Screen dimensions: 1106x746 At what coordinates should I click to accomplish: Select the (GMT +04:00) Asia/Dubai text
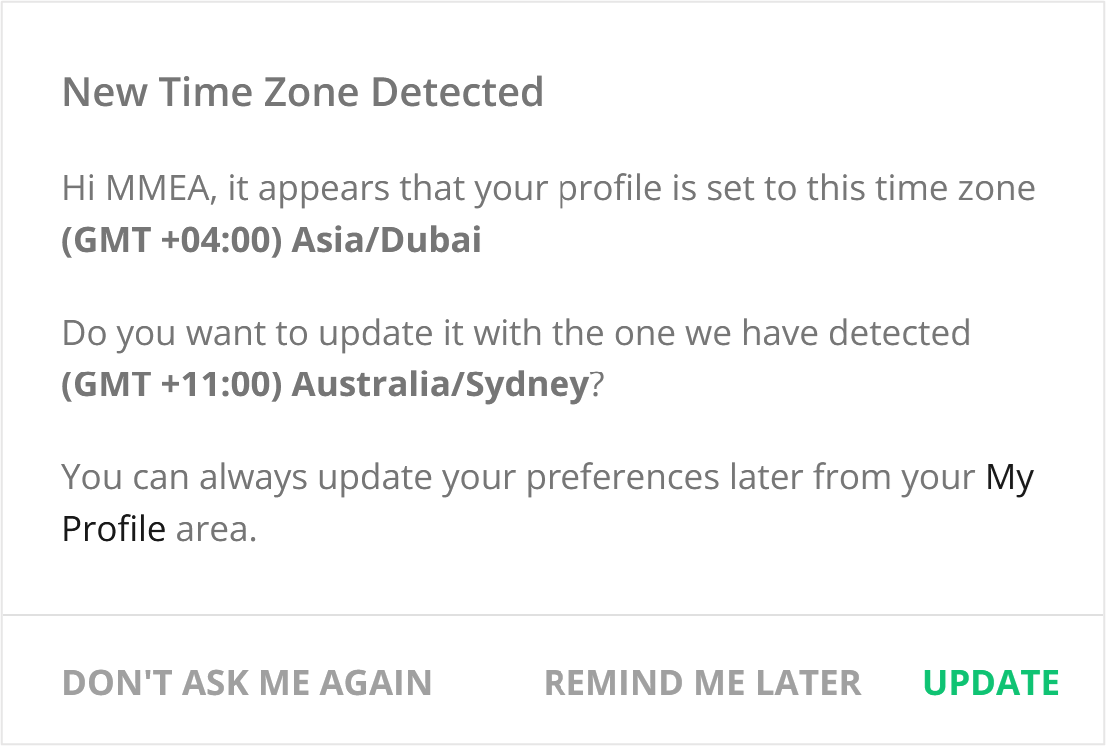point(272,240)
